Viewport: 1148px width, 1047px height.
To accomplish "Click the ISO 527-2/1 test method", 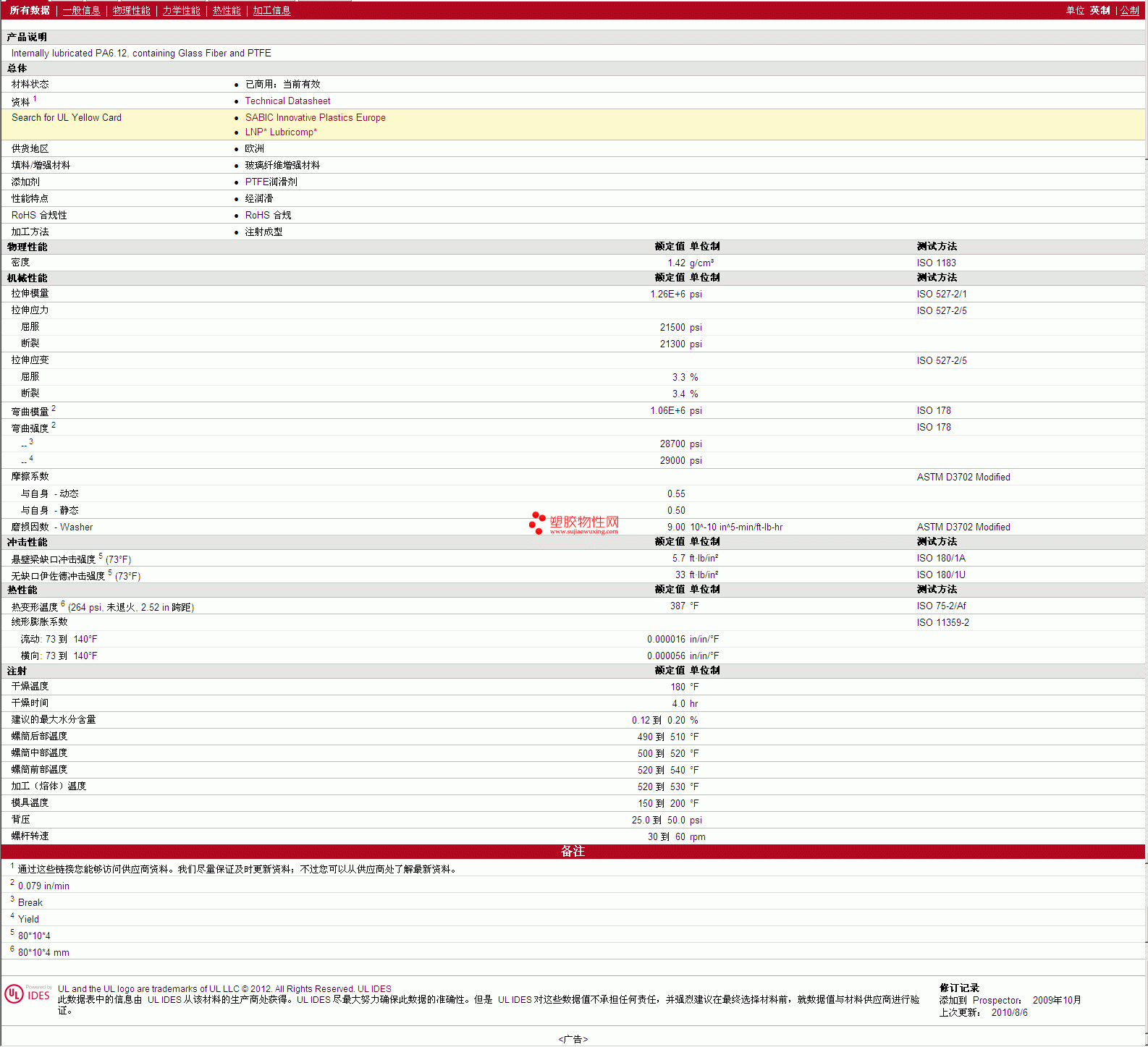I will (941, 294).
